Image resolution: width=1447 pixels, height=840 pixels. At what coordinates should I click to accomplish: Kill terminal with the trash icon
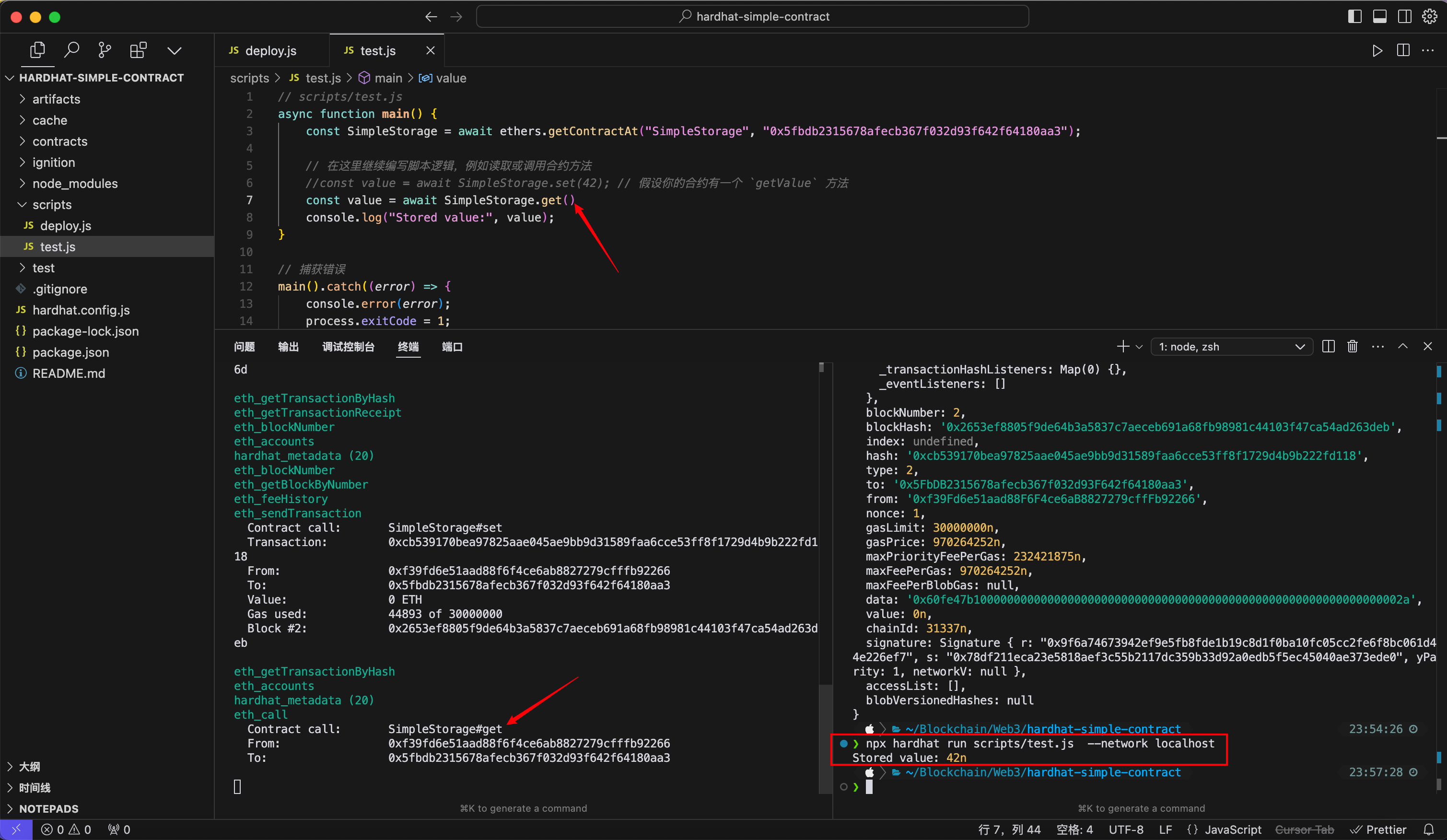click(1352, 347)
